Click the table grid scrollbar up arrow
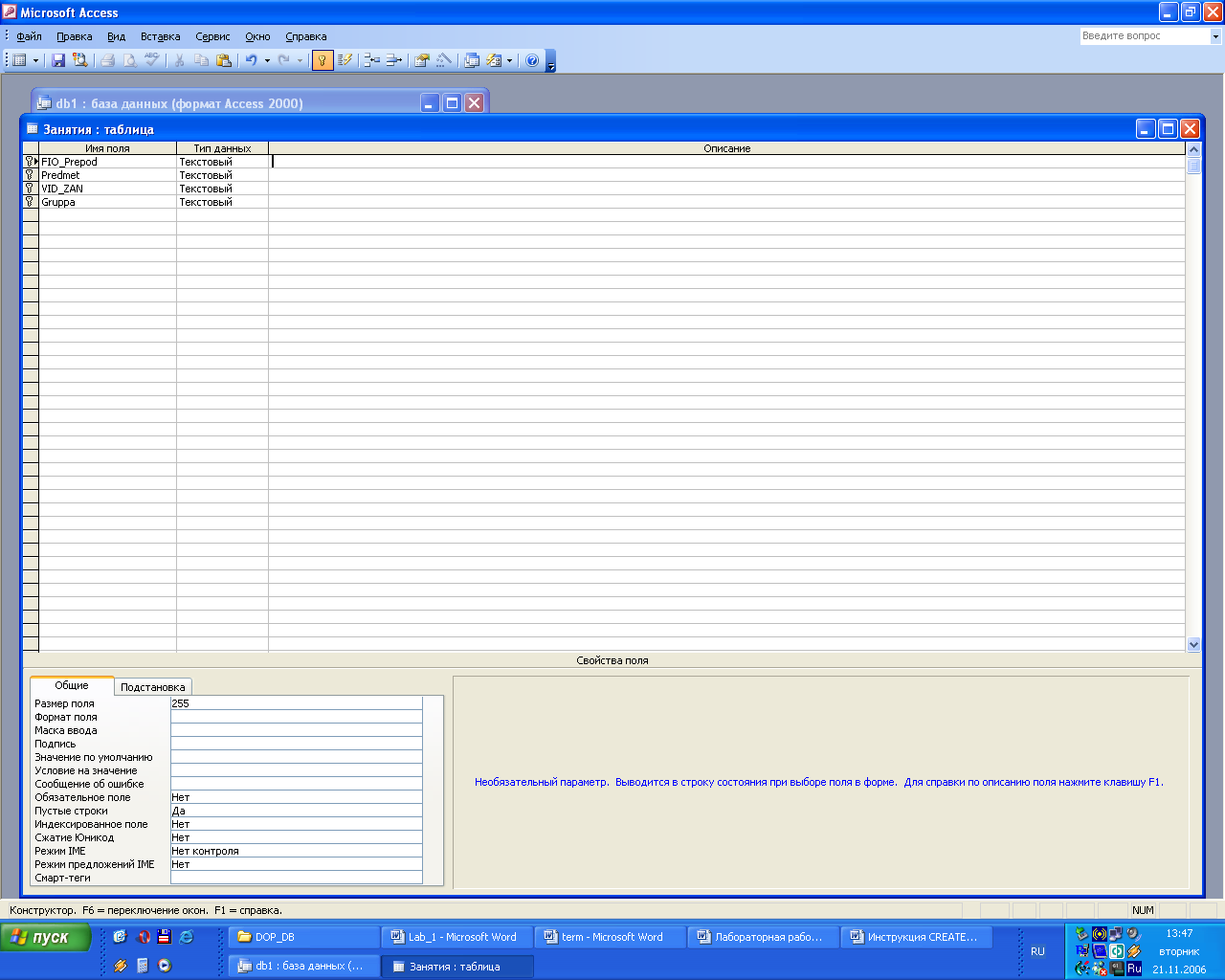1225x980 pixels. [x=1193, y=149]
